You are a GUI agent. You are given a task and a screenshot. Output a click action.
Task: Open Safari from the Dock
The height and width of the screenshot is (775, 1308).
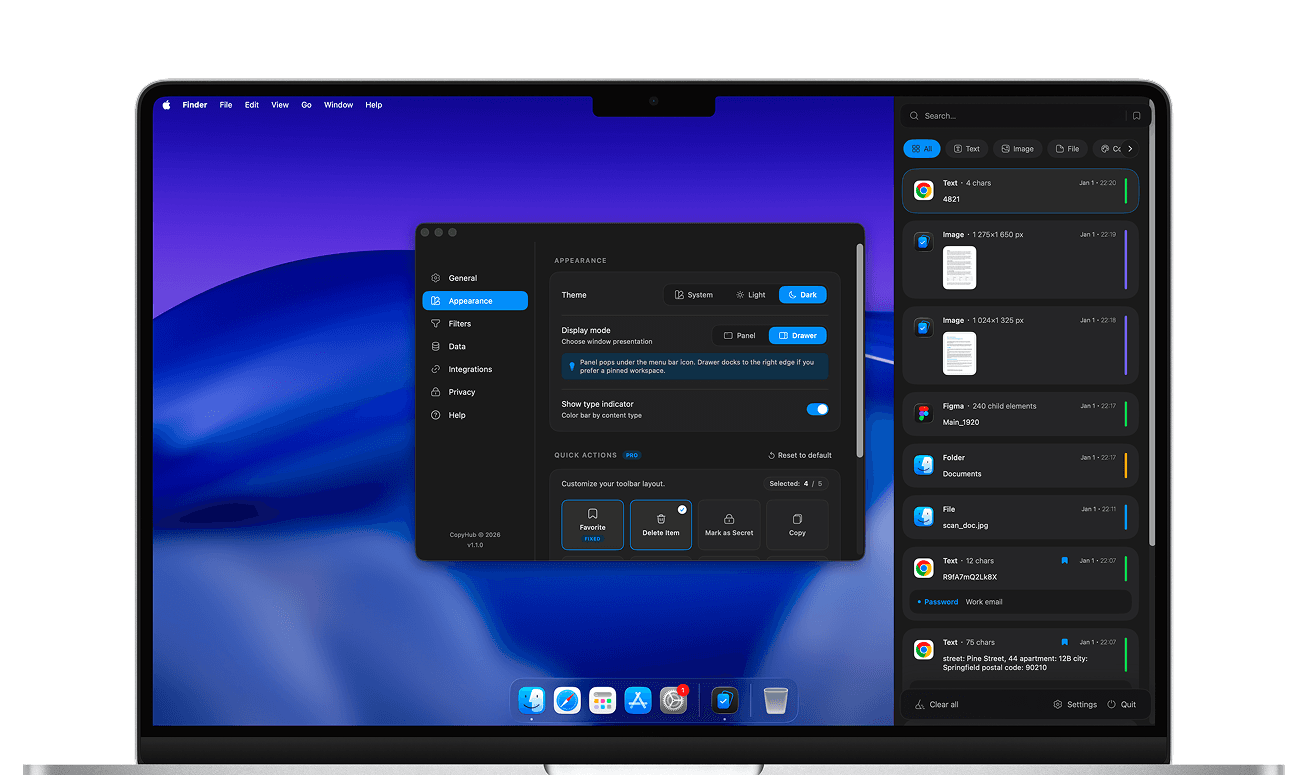click(x=567, y=700)
